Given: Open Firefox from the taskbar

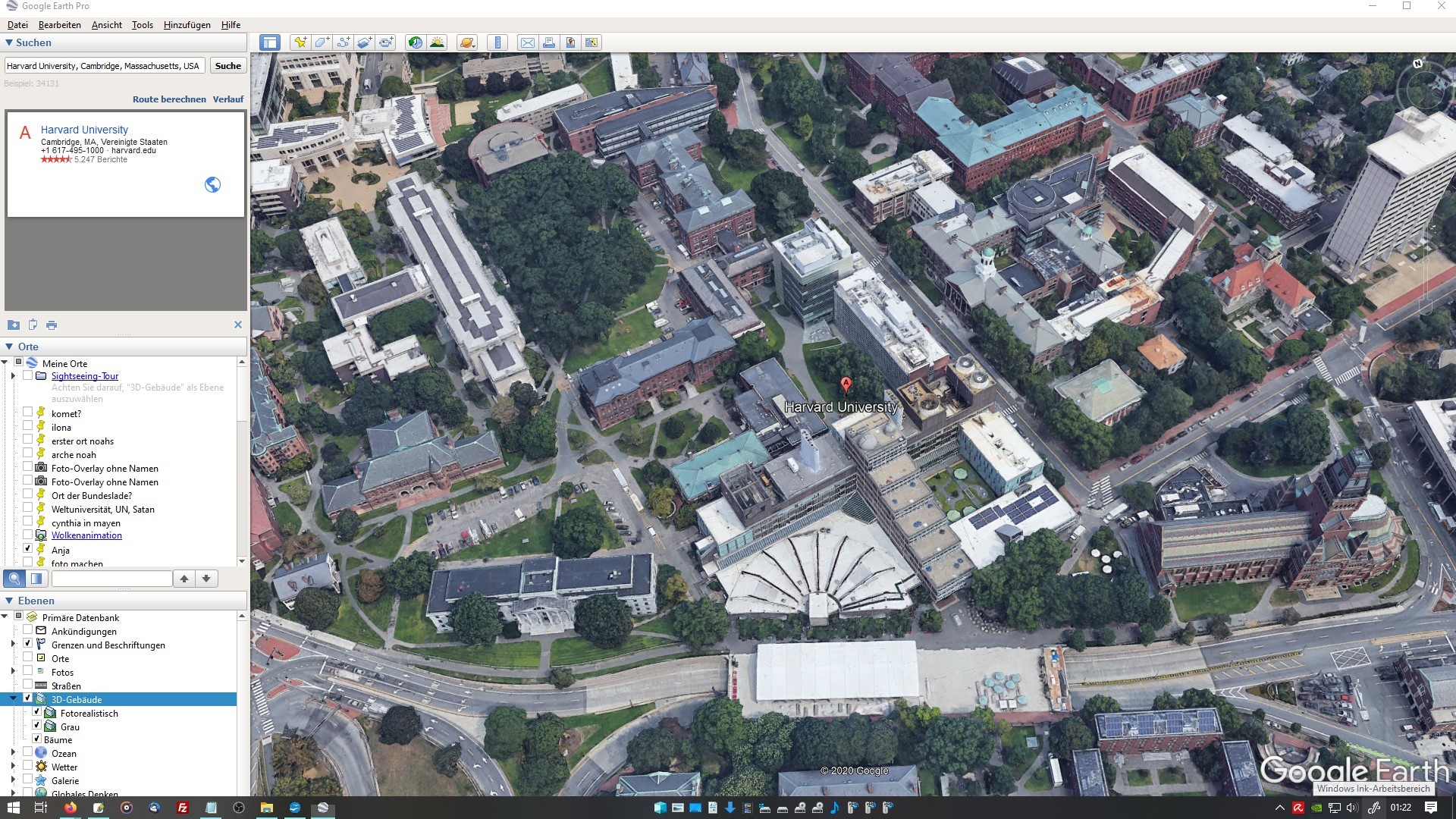Looking at the screenshot, I should 71,808.
